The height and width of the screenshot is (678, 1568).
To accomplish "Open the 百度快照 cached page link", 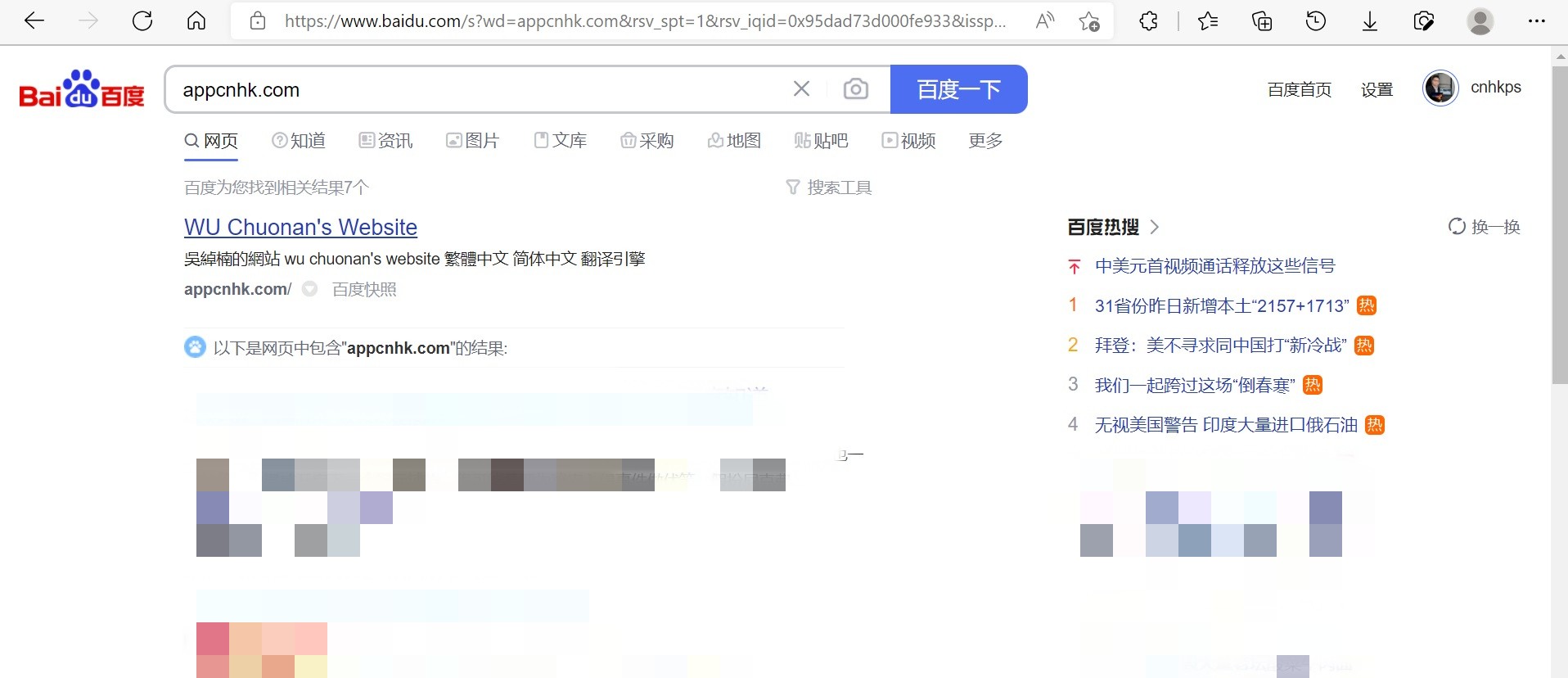I will 364,289.
